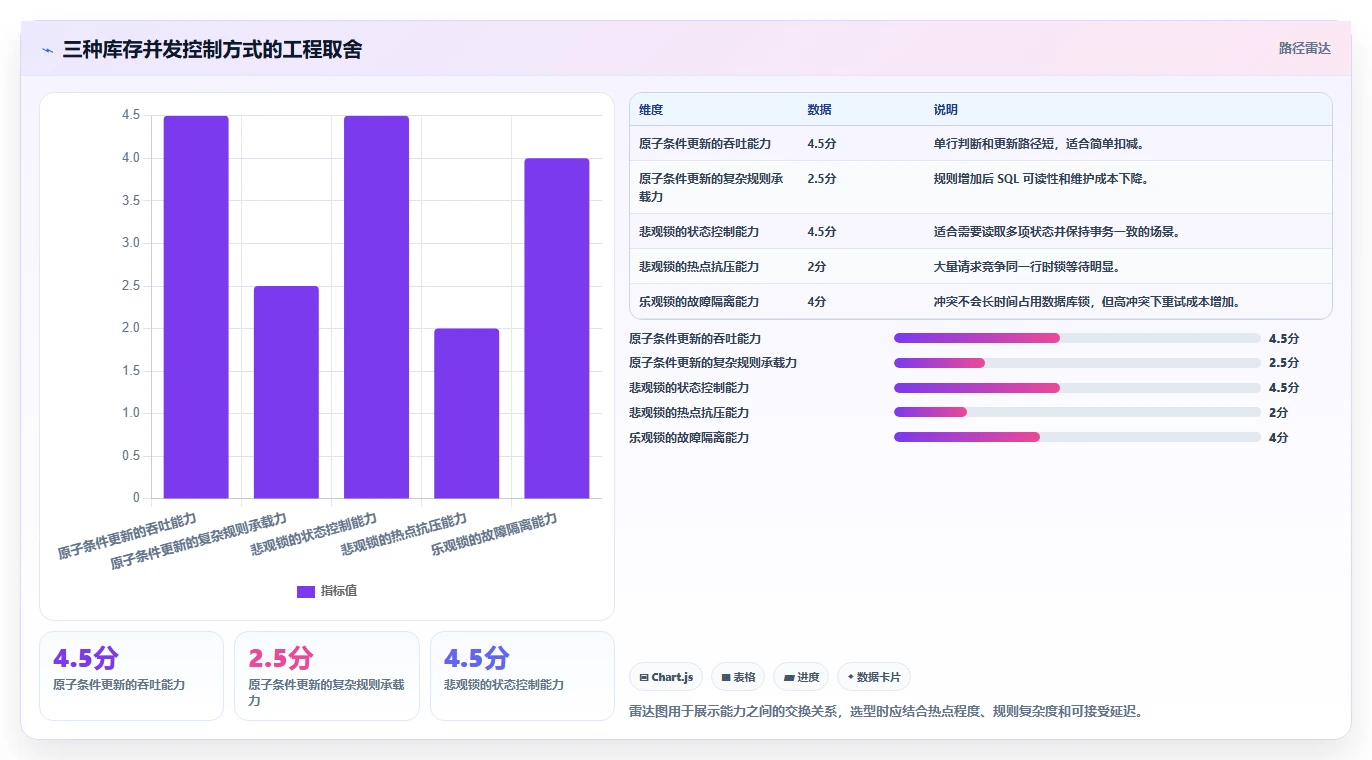Click the 4.5 y-axis tick label

click(x=131, y=115)
